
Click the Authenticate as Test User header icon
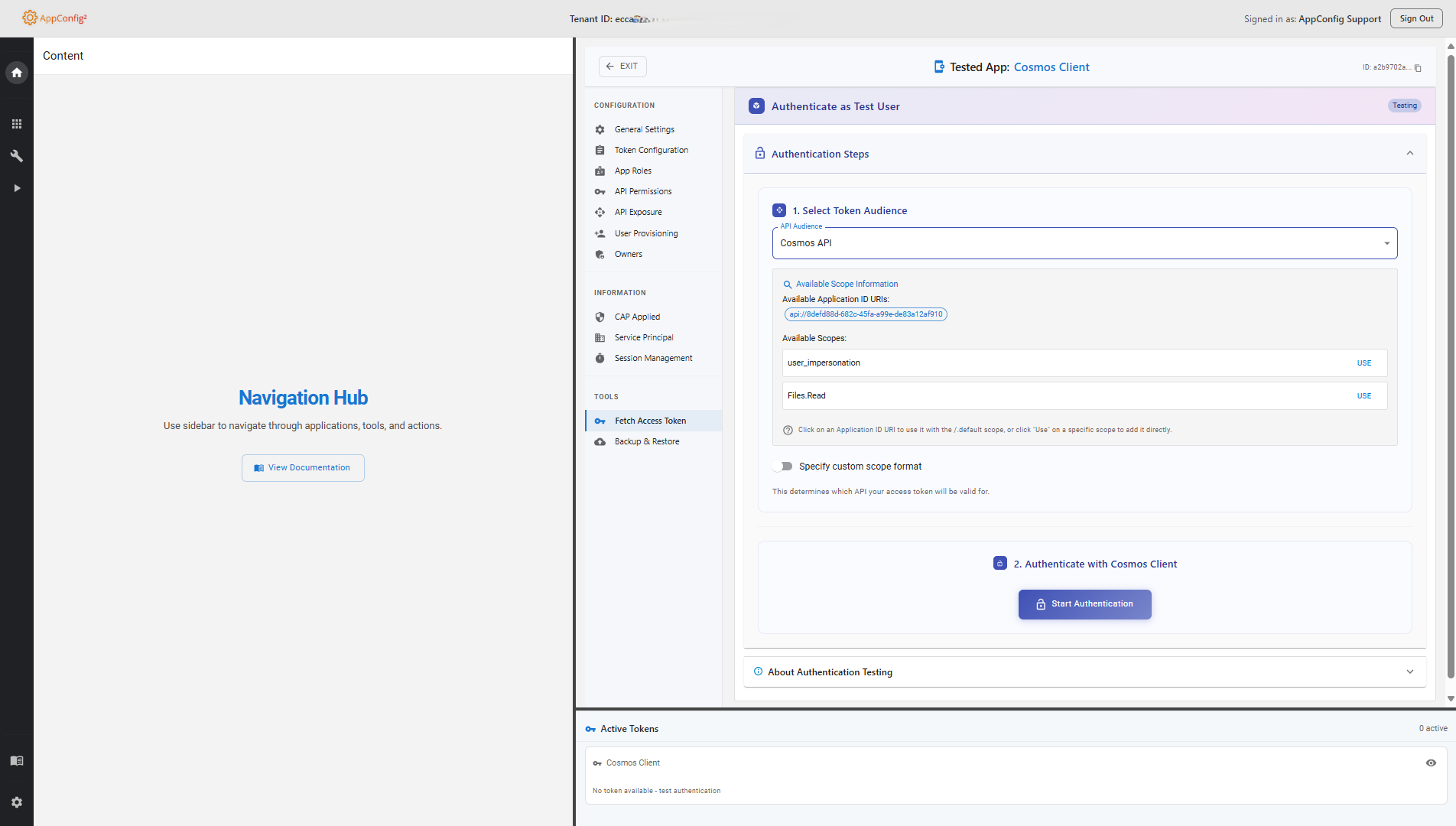coord(756,106)
